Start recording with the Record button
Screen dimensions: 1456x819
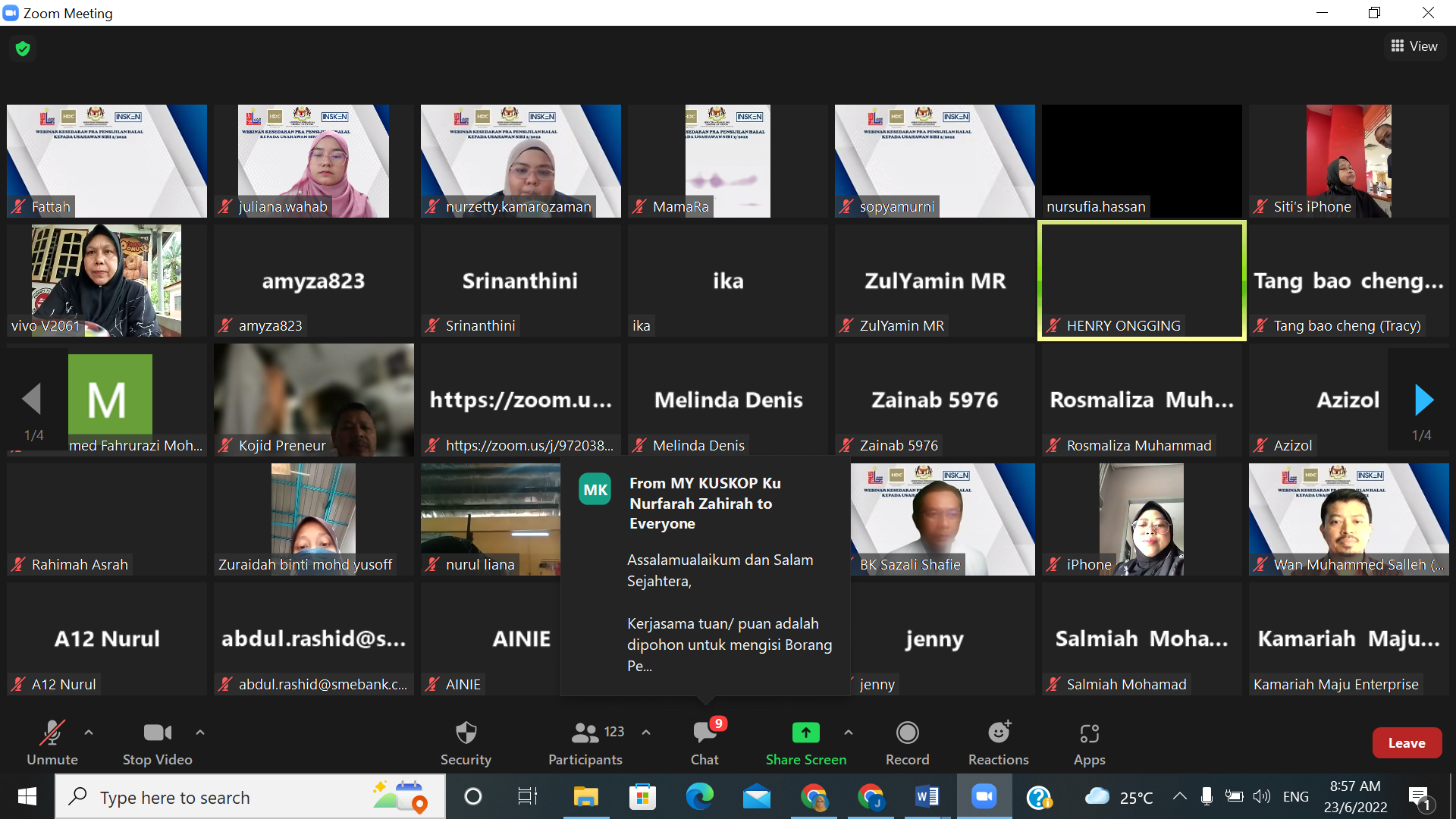point(907,742)
